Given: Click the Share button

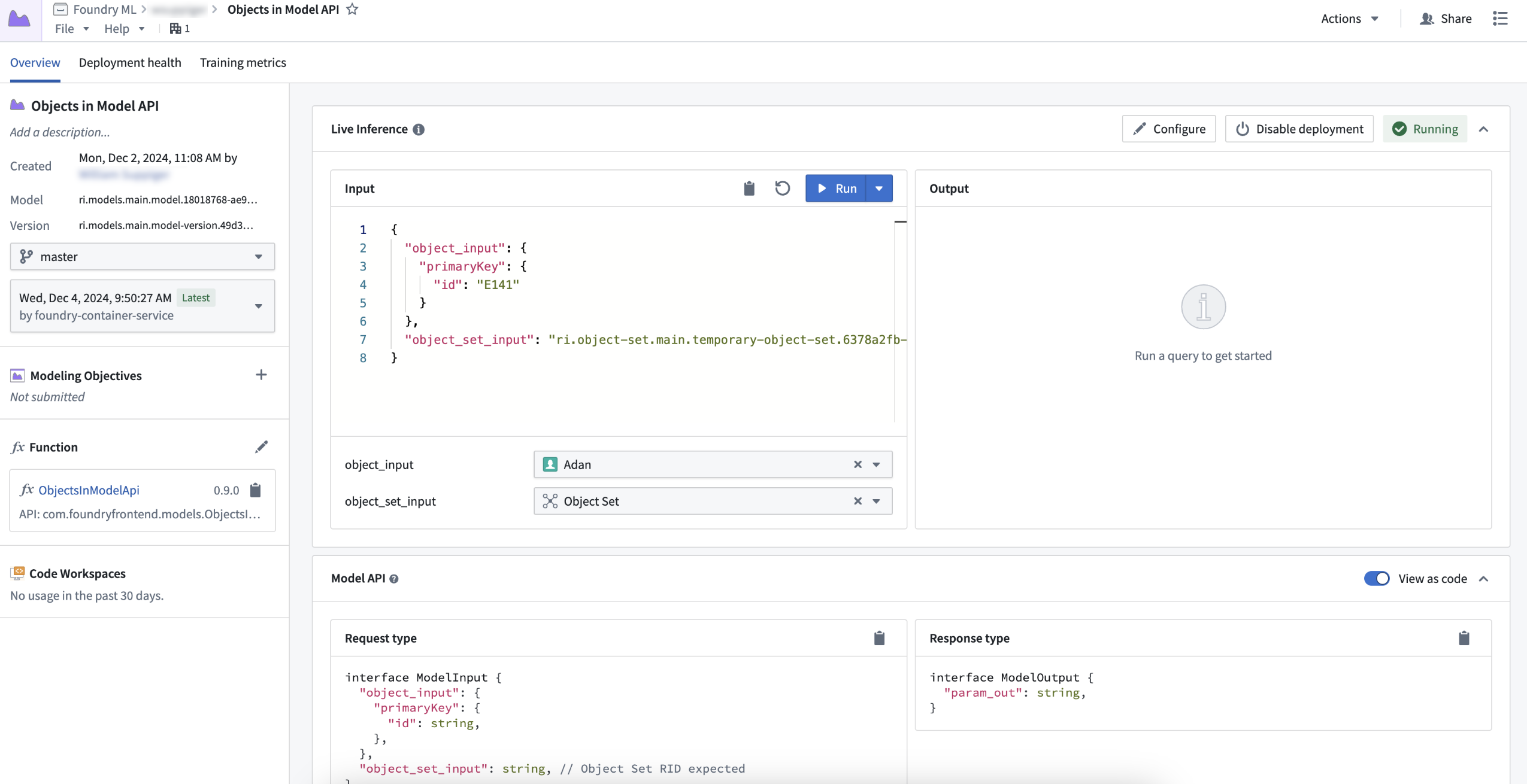Looking at the screenshot, I should click(1446, 19).
